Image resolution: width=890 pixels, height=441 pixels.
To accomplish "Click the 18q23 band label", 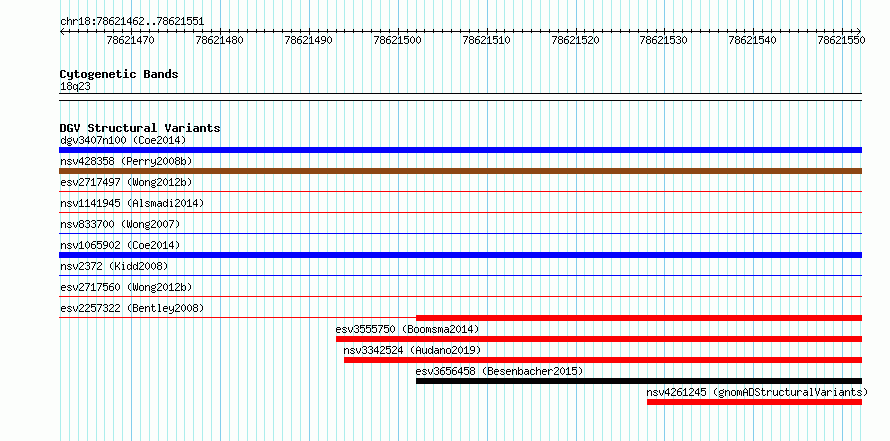I will (x=75, y=87).
